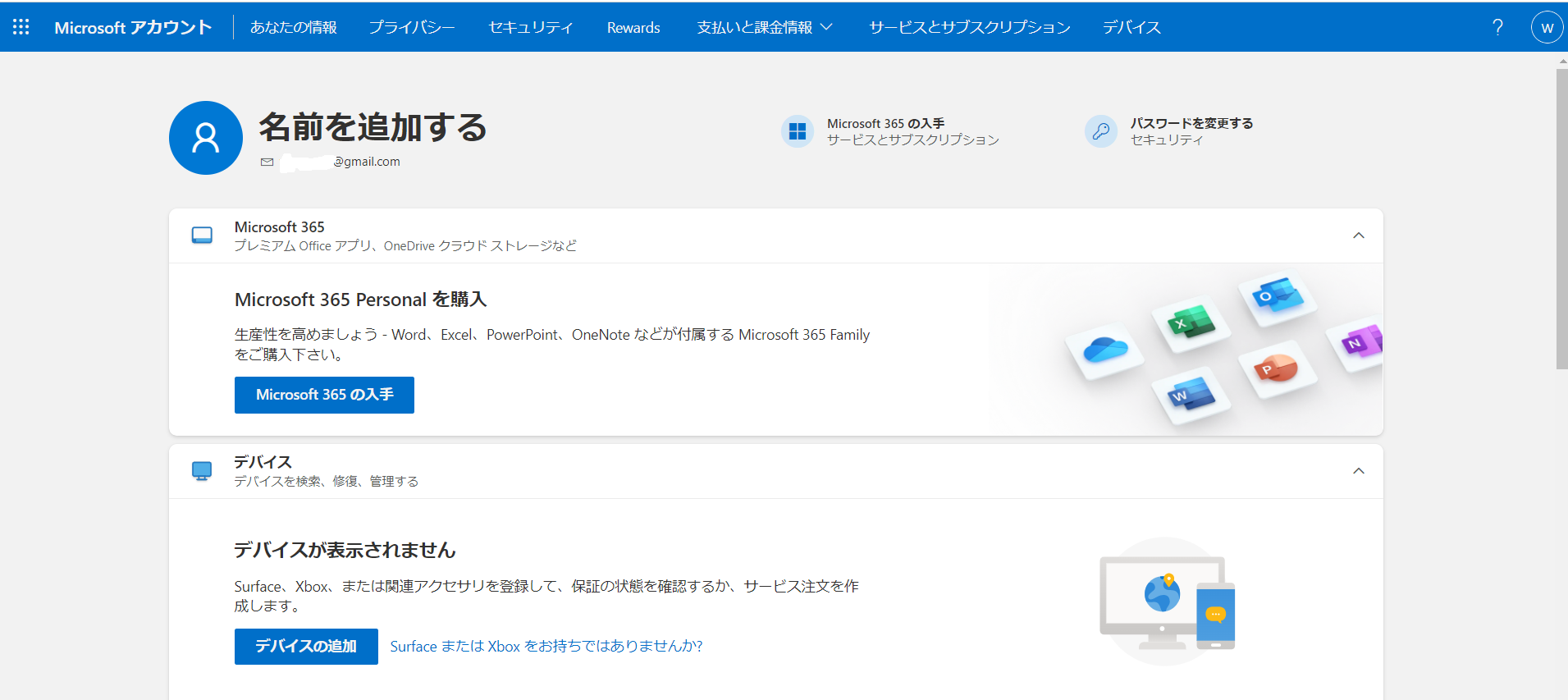Image resolution: width=1568 pixels, height=700 pixels.
Task: Click the Microsoft 365 windows tile icon
Action: [x=797, y=131]
